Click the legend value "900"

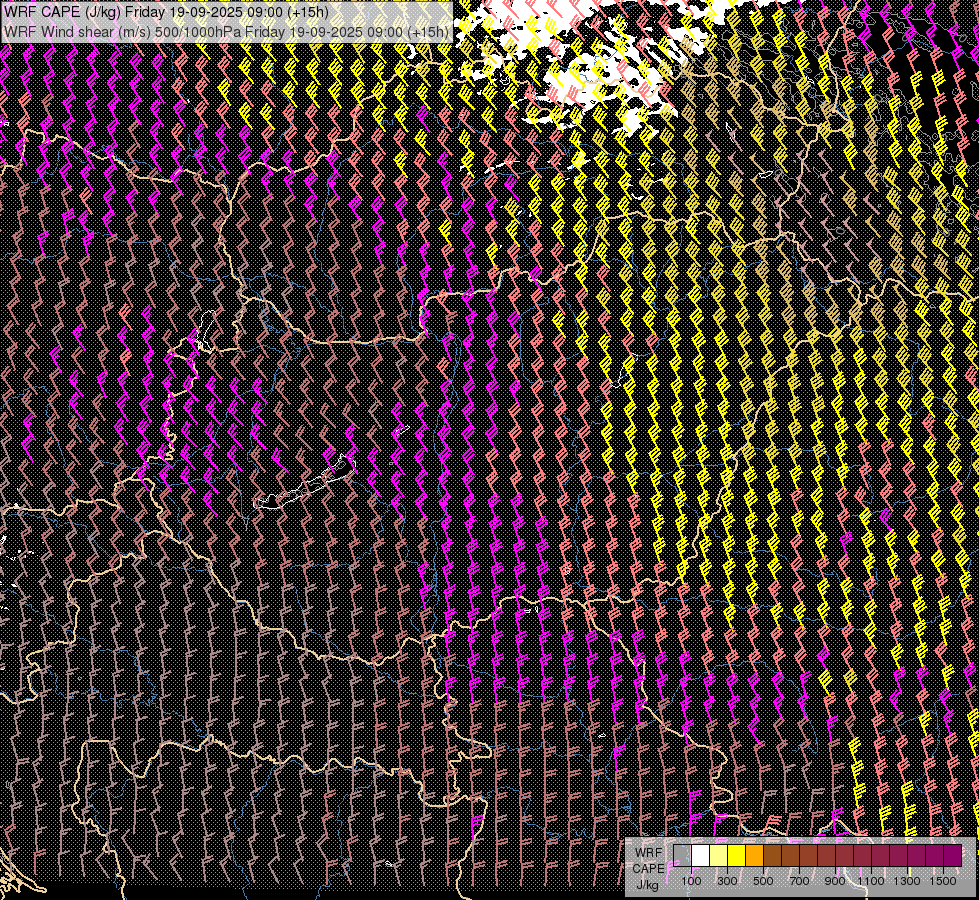[x=835, y=881]
